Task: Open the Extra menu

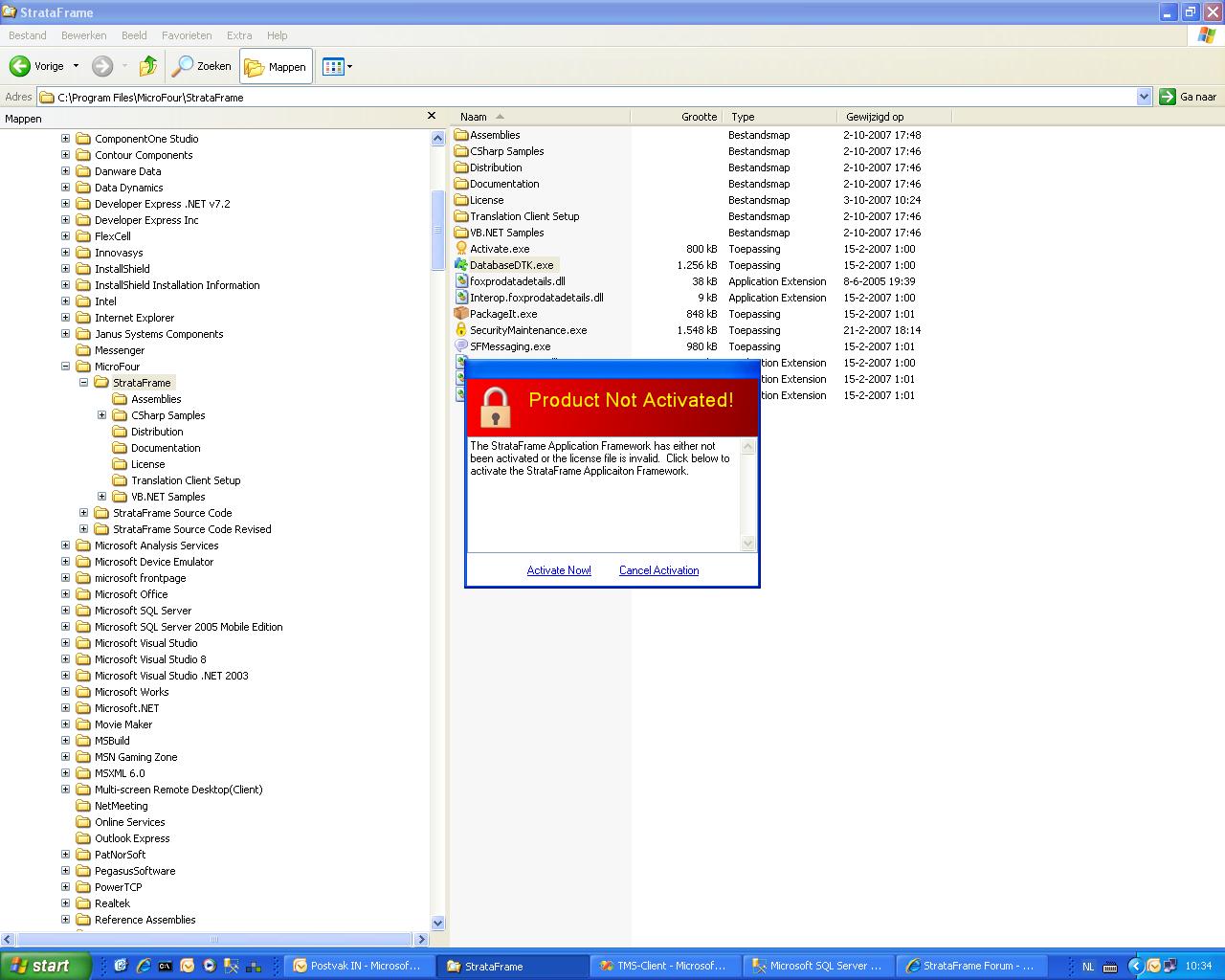Action: (239, 35)
